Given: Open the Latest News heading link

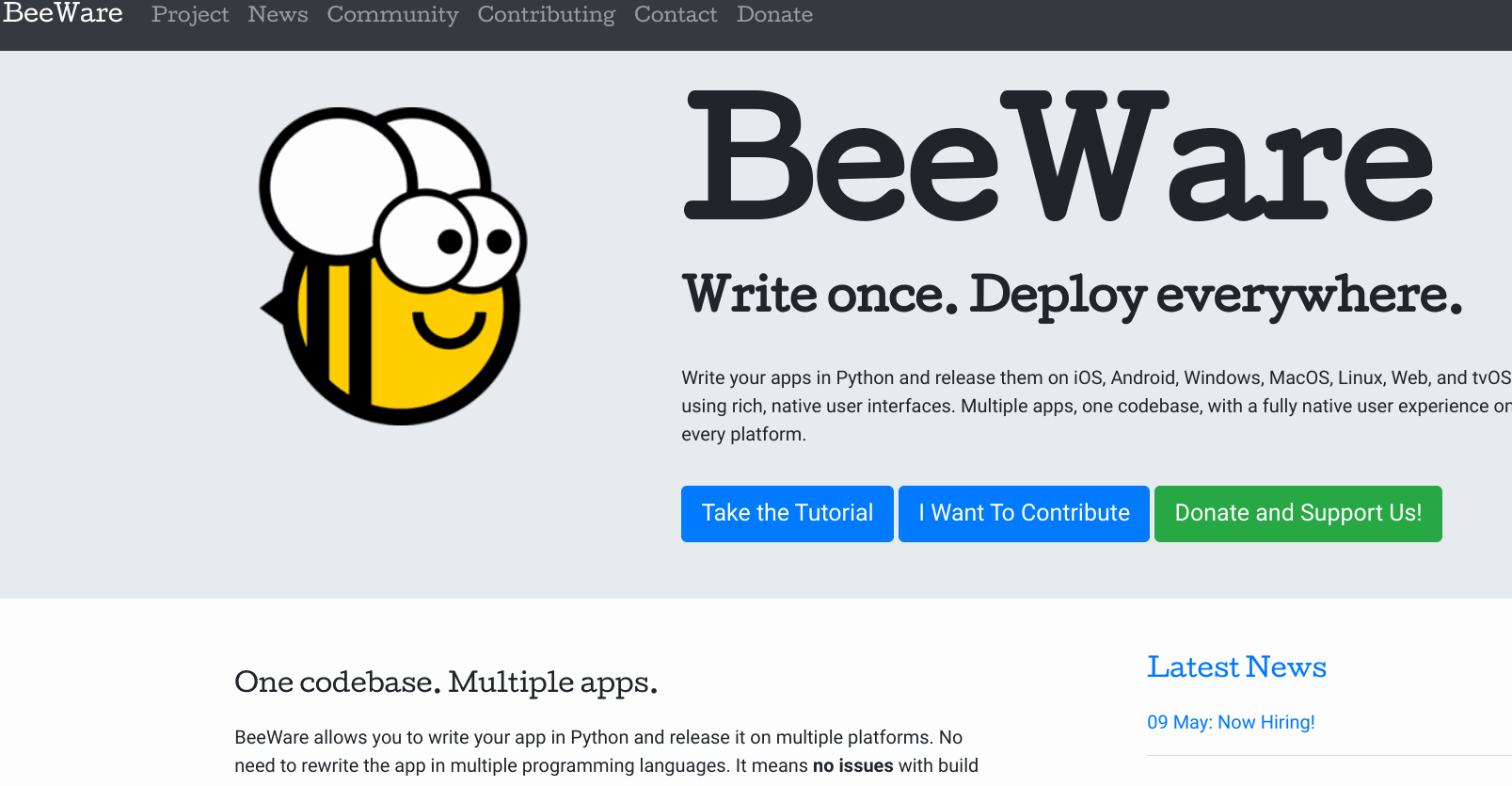Looking at the screenshot, I should pos(1236,666).
